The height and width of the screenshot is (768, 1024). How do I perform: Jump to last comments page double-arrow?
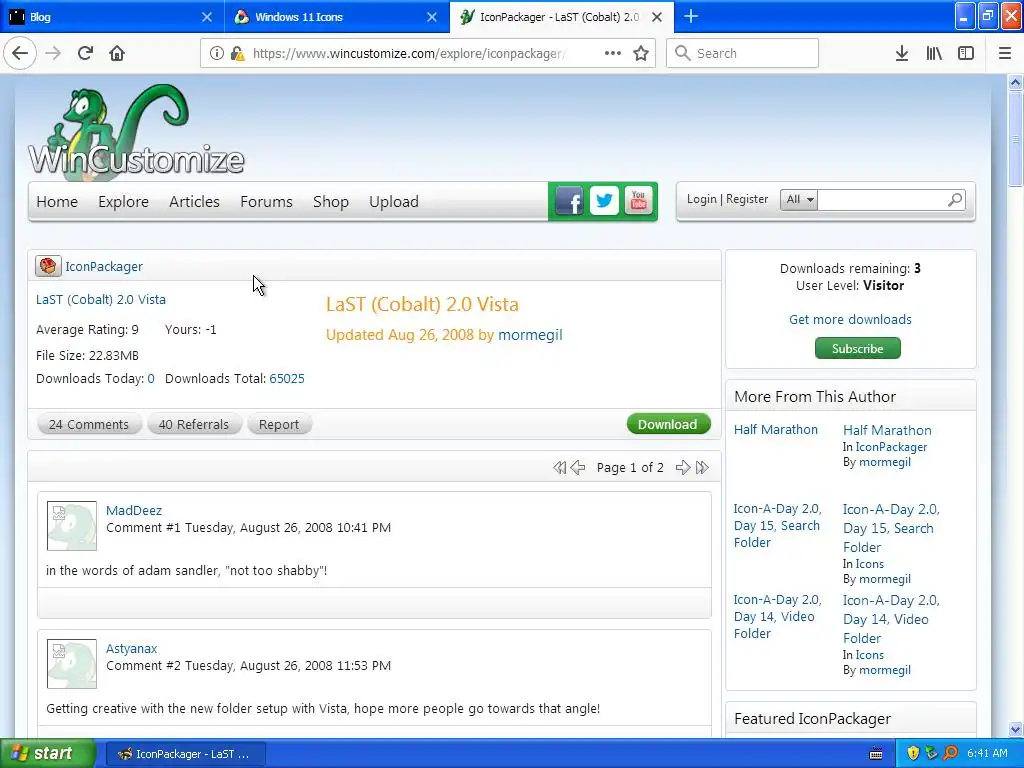(x=702, y=468)
